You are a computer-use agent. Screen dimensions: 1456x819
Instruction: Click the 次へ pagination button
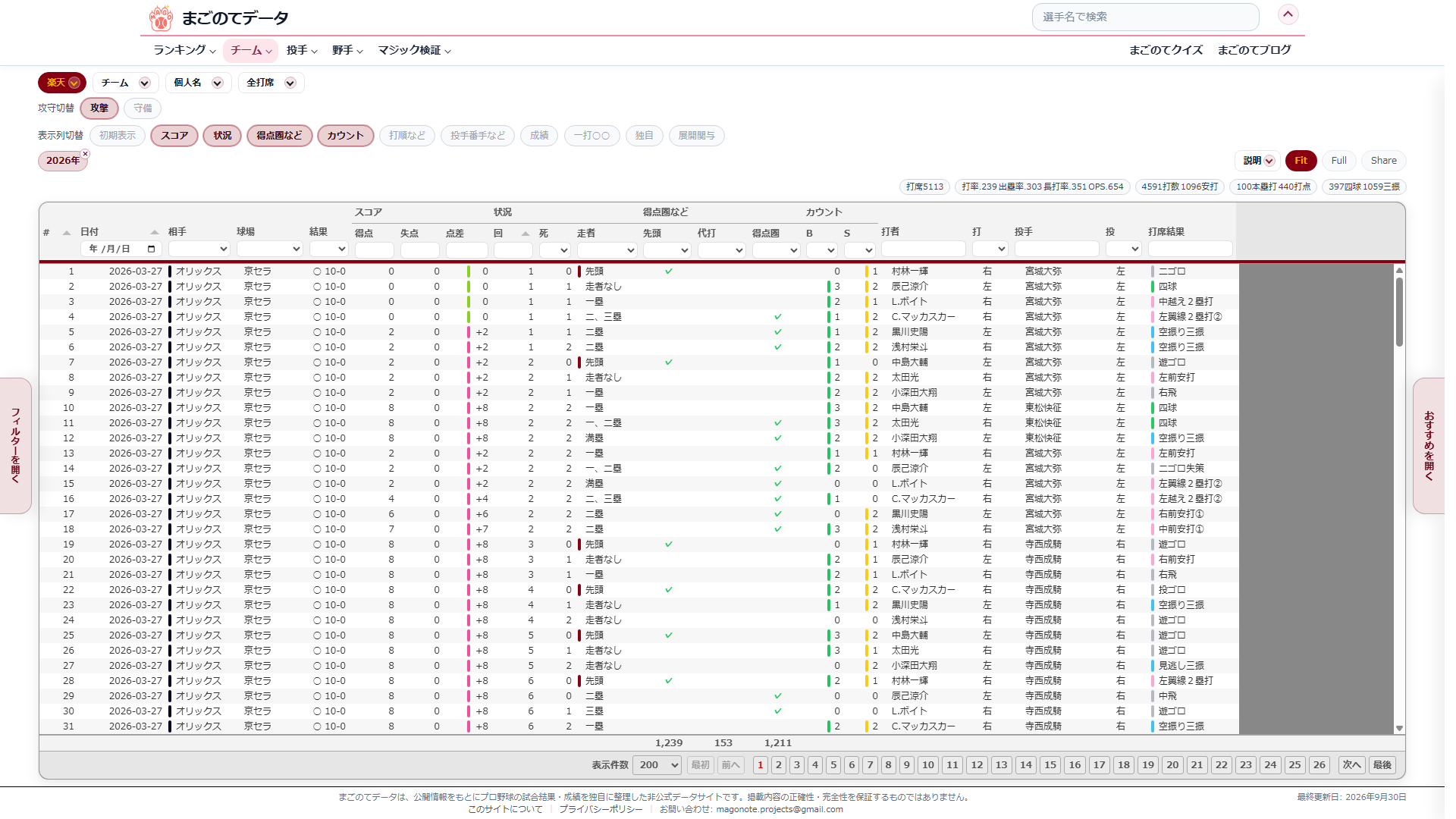(x=1351, y=765)
